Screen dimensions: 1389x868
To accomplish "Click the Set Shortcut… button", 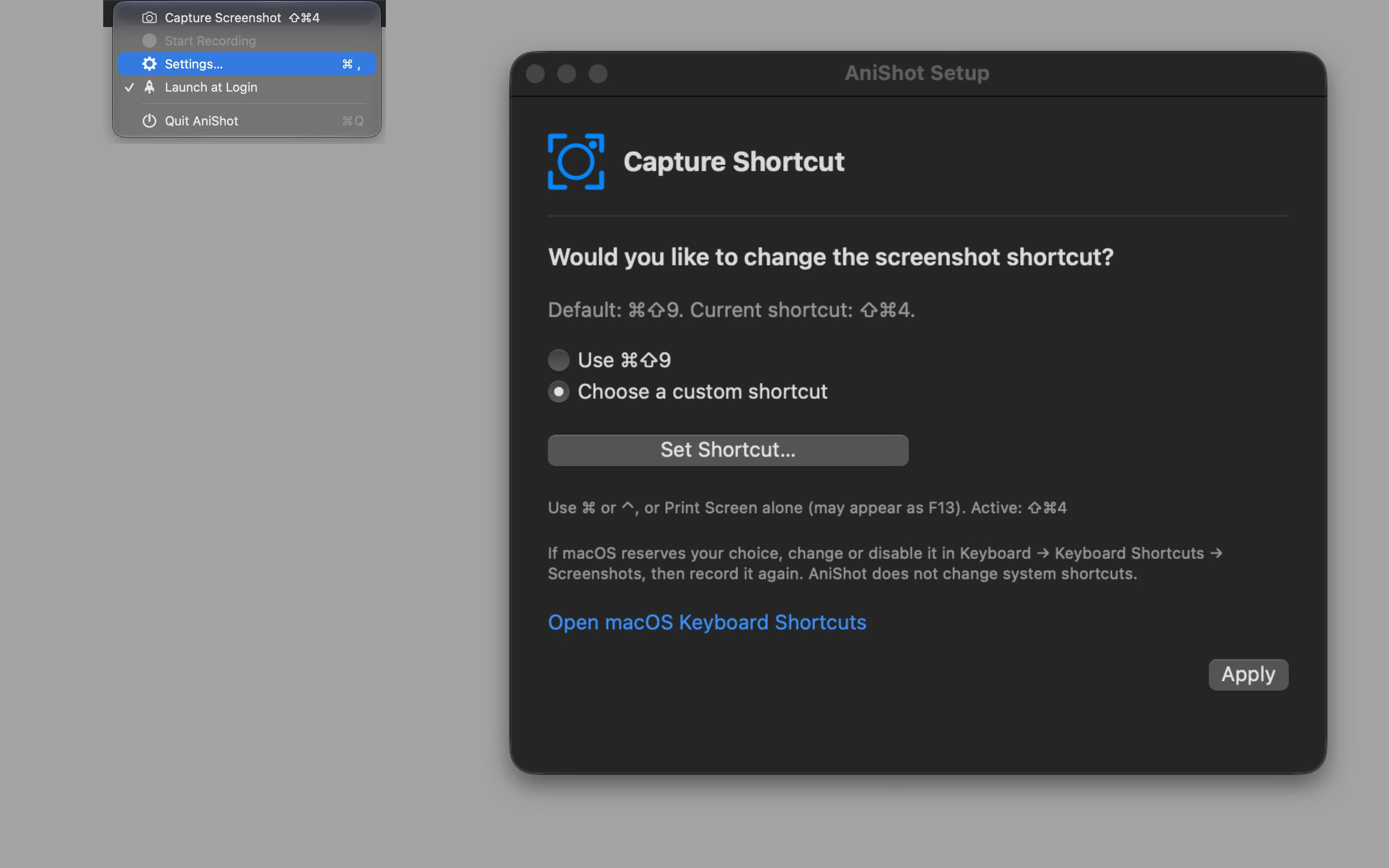I will pyautogui.click(x=728, y=450).
